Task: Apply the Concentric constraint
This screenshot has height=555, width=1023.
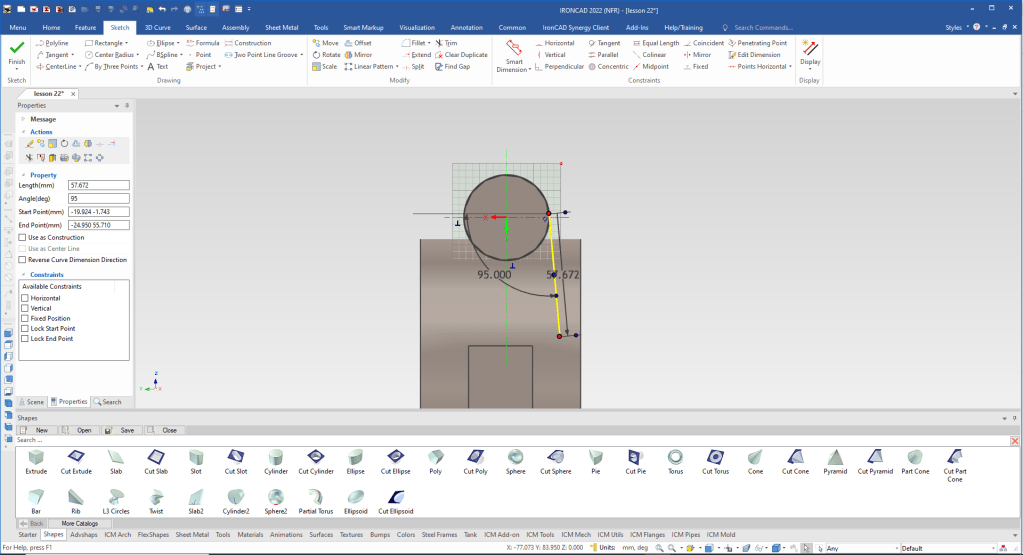Action: click(613, 67)
